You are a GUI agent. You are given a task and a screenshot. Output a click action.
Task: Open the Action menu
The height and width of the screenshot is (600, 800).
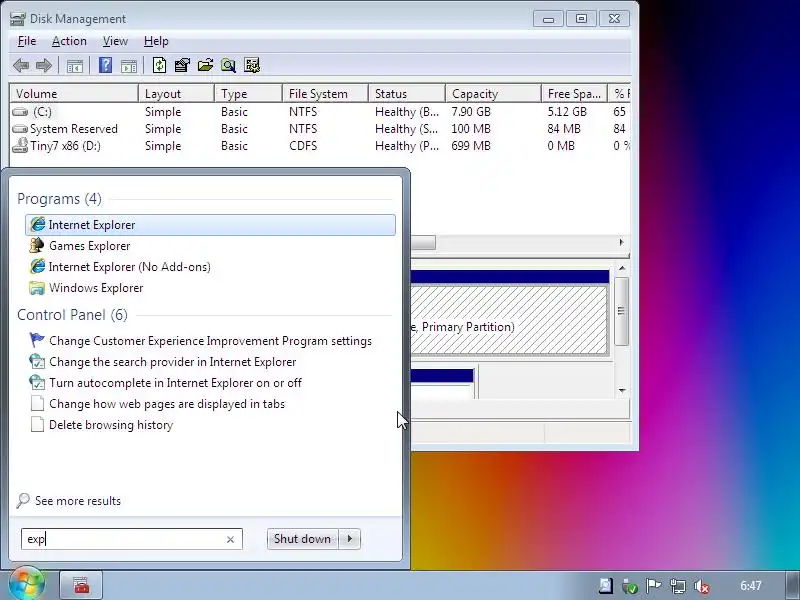click(x=69, y=41)
